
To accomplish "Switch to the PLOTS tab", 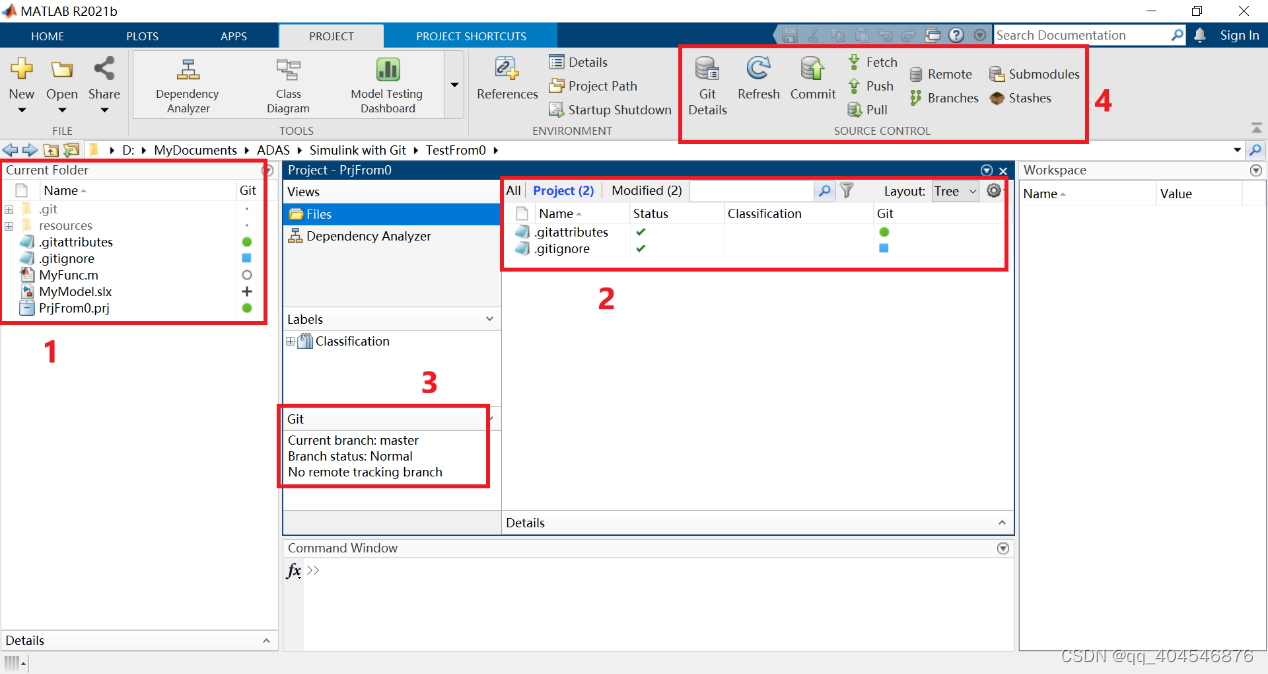I will tap(142, 36).
